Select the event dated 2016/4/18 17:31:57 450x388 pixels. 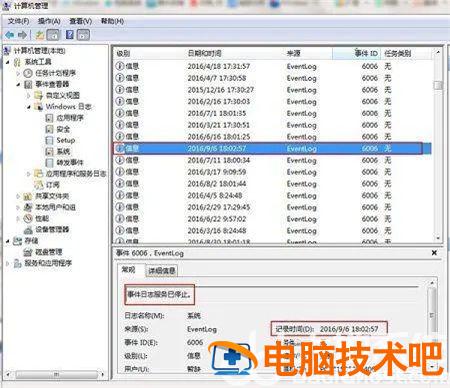pos(273,66)
